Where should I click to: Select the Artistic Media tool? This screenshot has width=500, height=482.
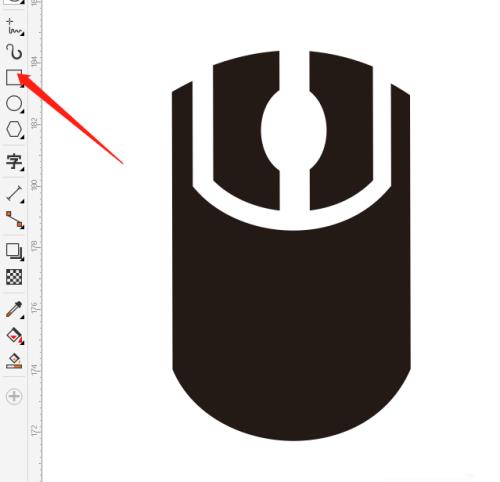point(14,52)
